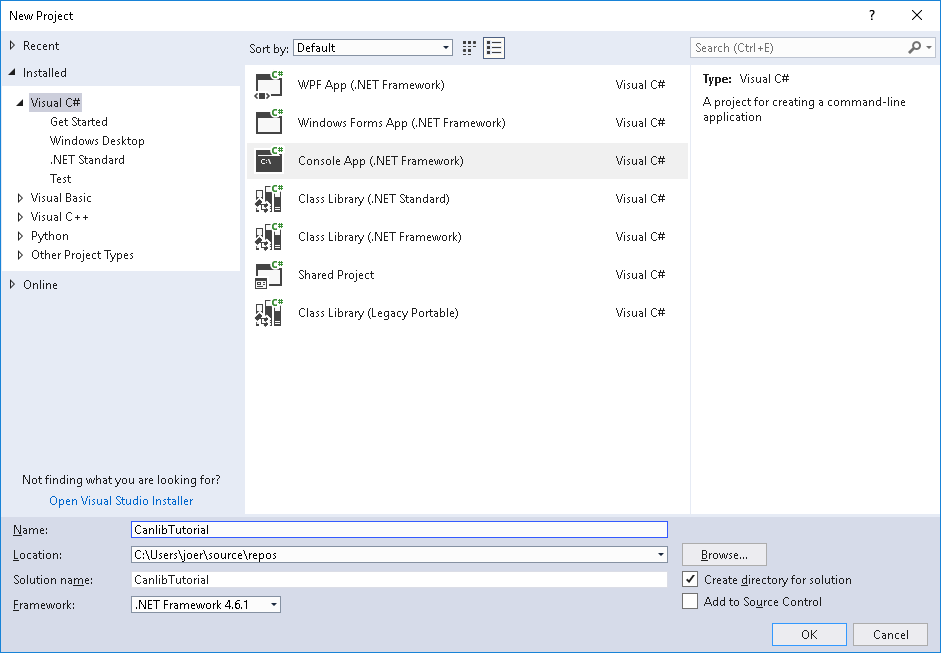Expand the Visual Basic tree node

[x=20, y=198]
